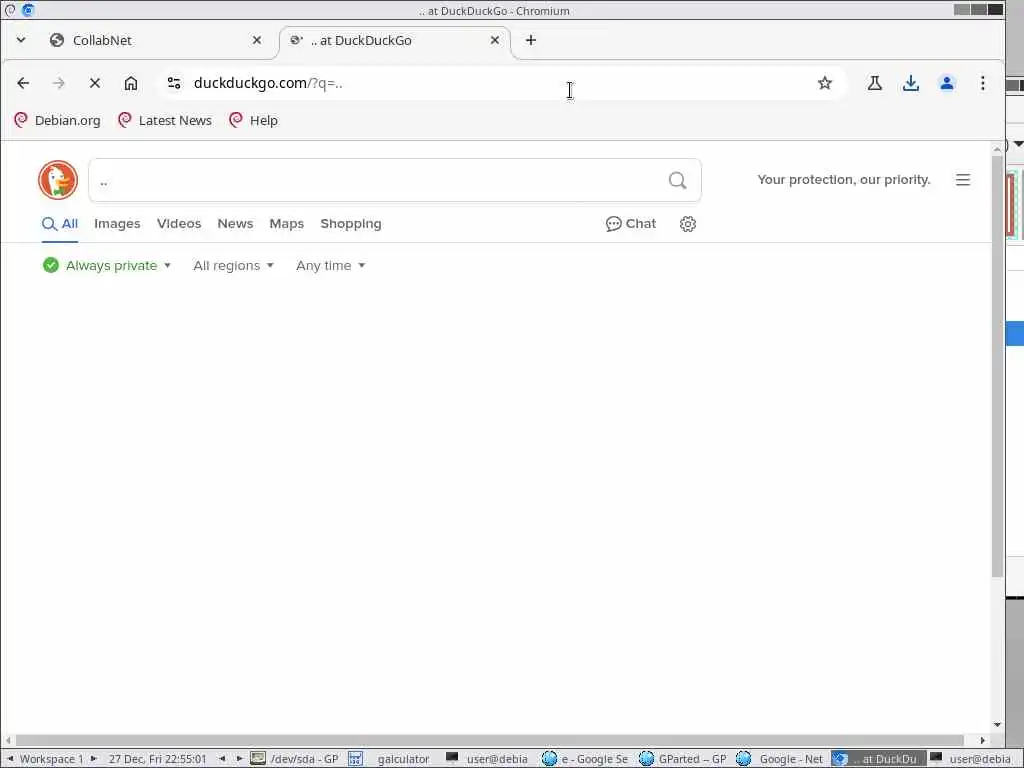
Task: Open the /dev/sda - GParted taskbar item
Action: coord(295,759)
